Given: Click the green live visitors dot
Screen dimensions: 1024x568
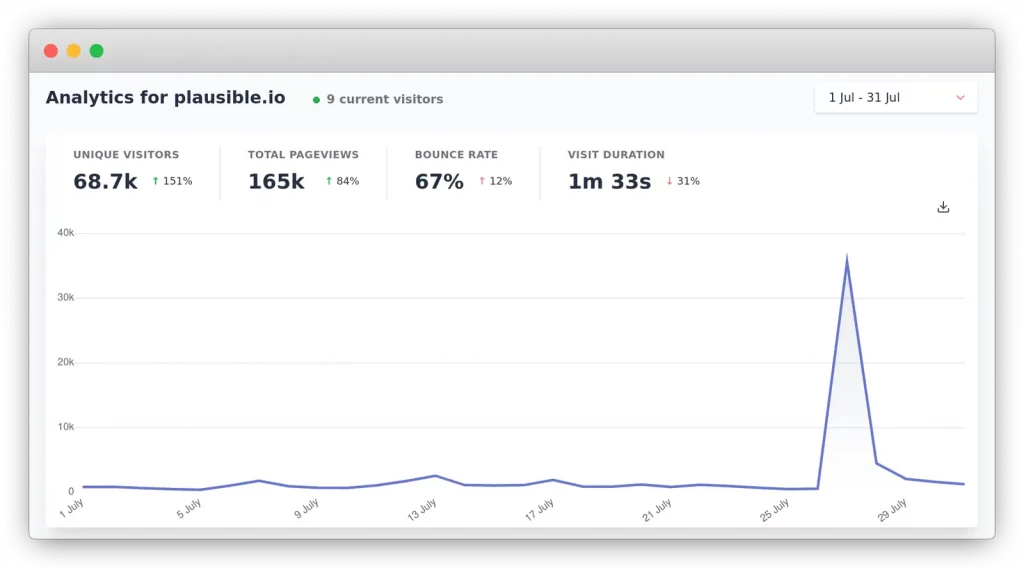Looking at the screenshot, I should tap(316, 100).
